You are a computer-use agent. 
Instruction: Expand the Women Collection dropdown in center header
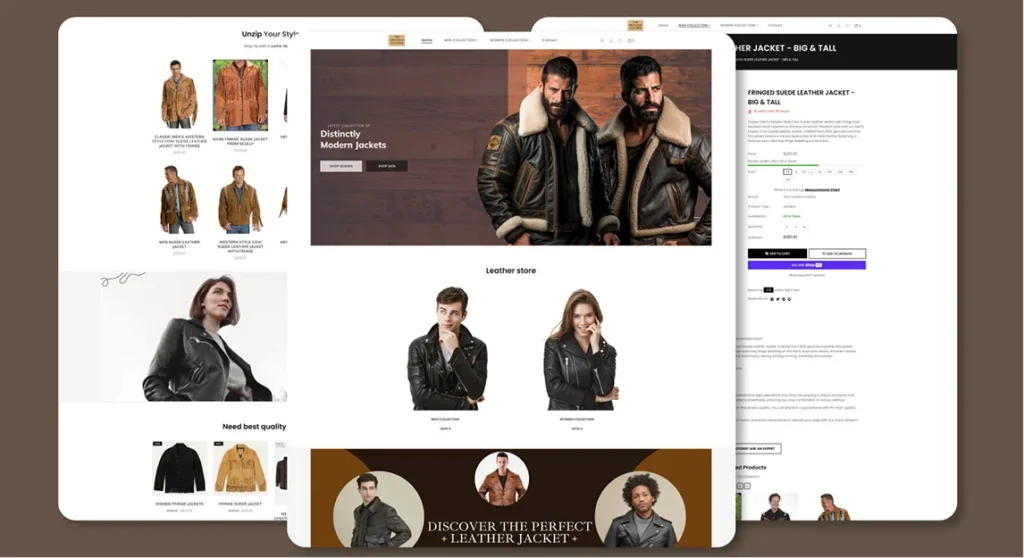[x=510, y=41]
